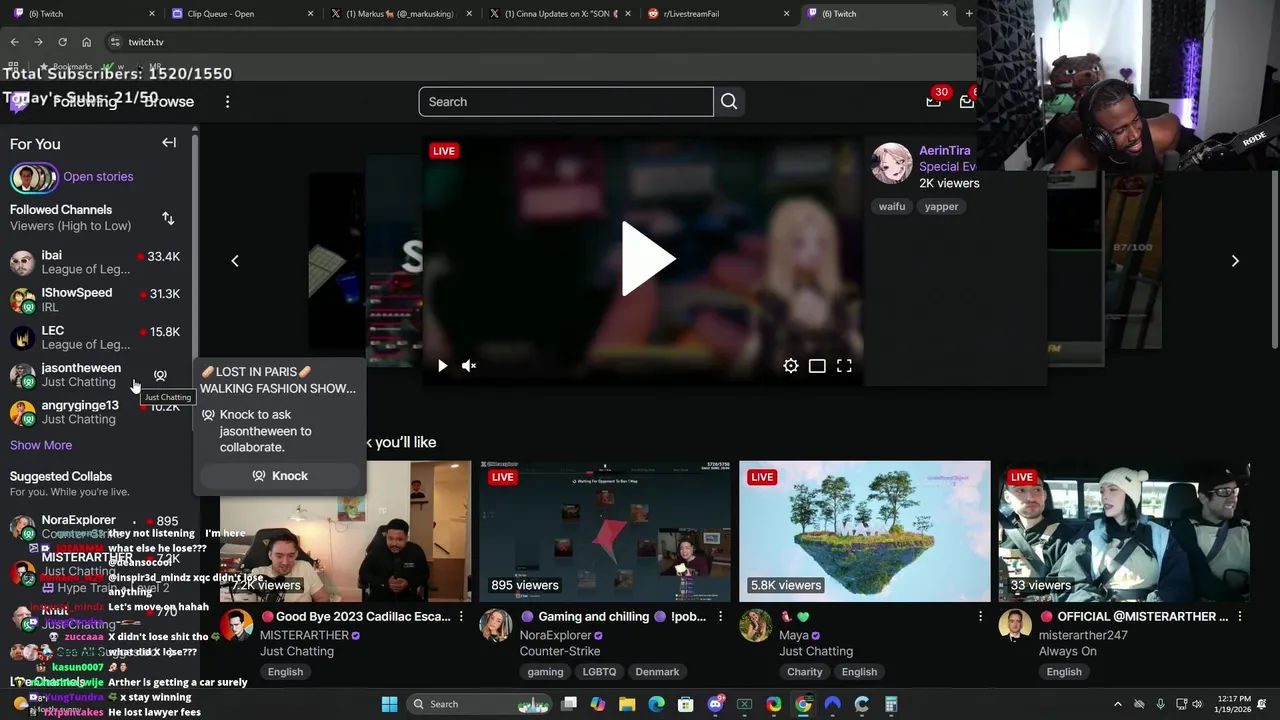This screenshot has height=720, width=1280.
Task: Open player settings gear icon
Action: [x=791, y=366]
